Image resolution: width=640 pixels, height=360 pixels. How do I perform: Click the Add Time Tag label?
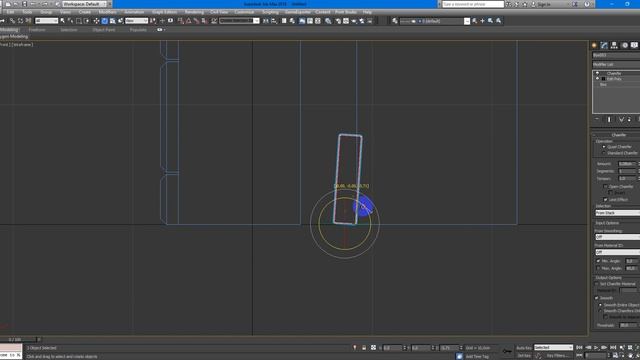coord(477,356)
